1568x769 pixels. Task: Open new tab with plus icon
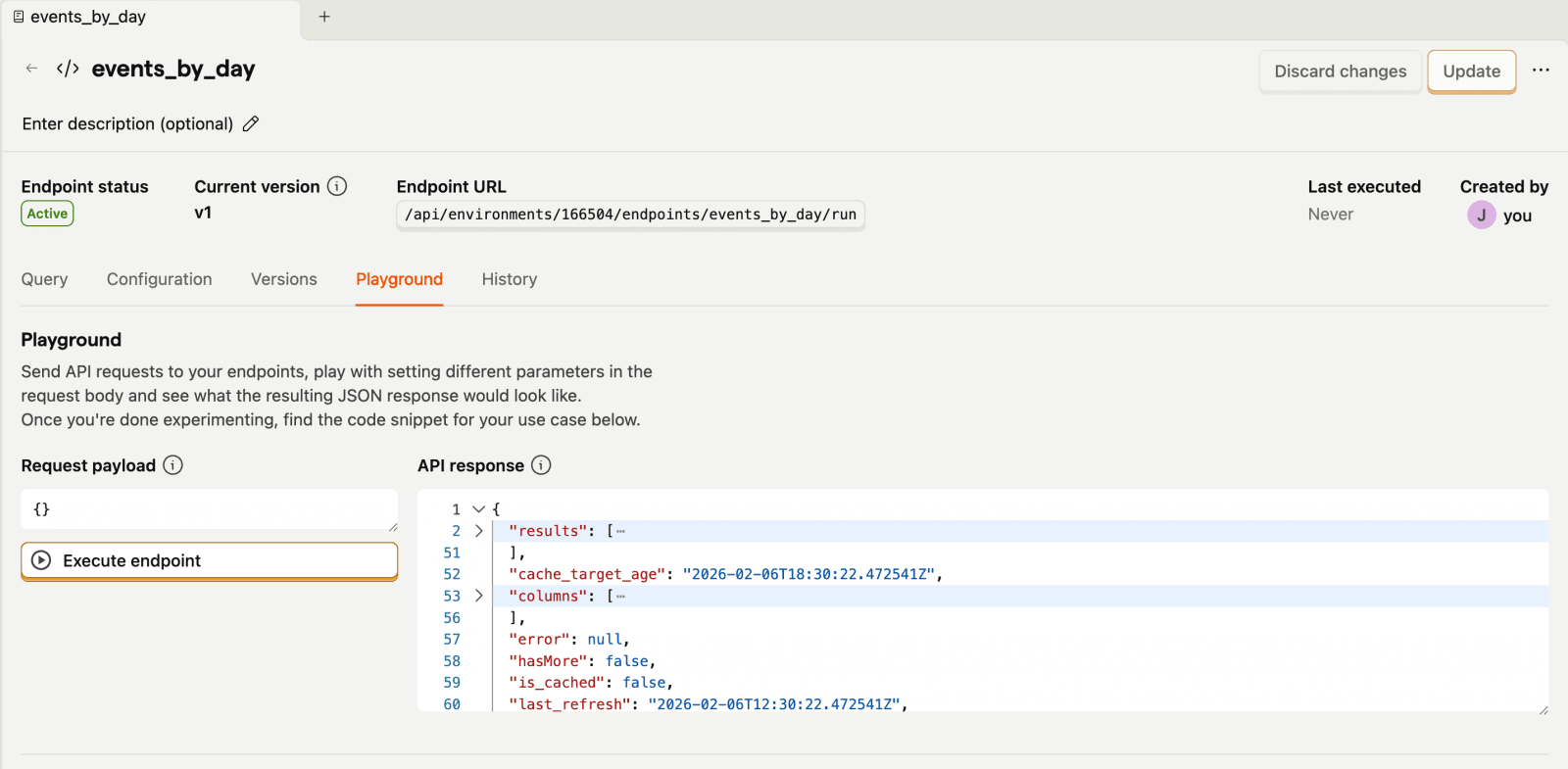[324, 17]
